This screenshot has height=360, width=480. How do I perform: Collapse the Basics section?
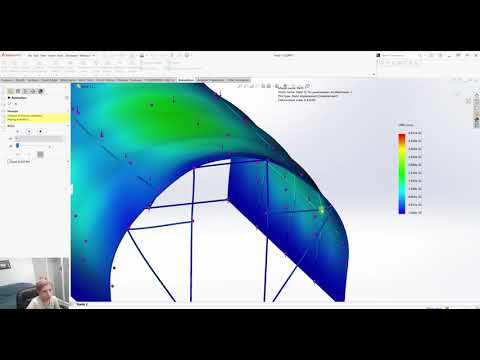point(68,126)
